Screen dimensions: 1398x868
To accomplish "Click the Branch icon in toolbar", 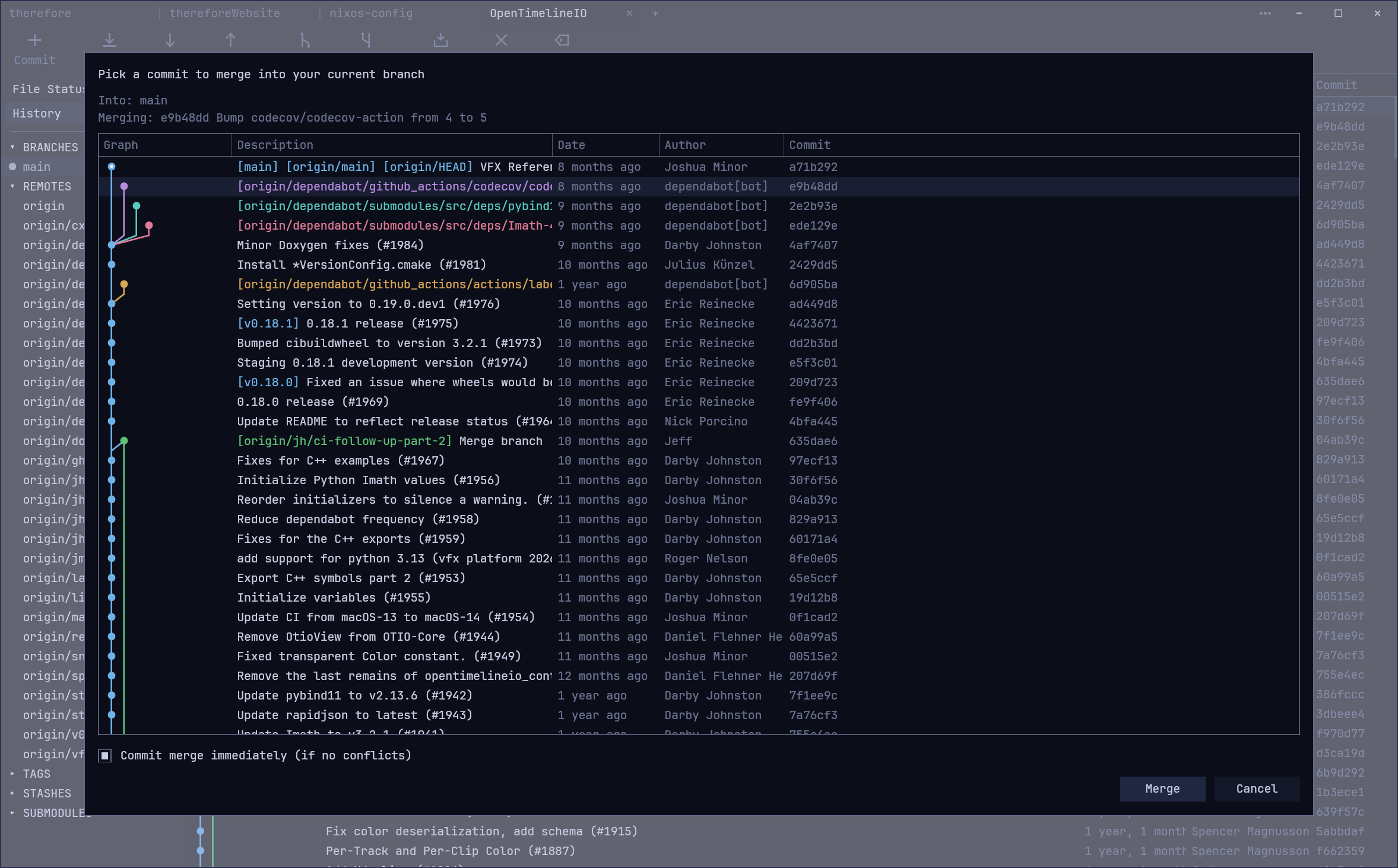I will pos(305,40).
